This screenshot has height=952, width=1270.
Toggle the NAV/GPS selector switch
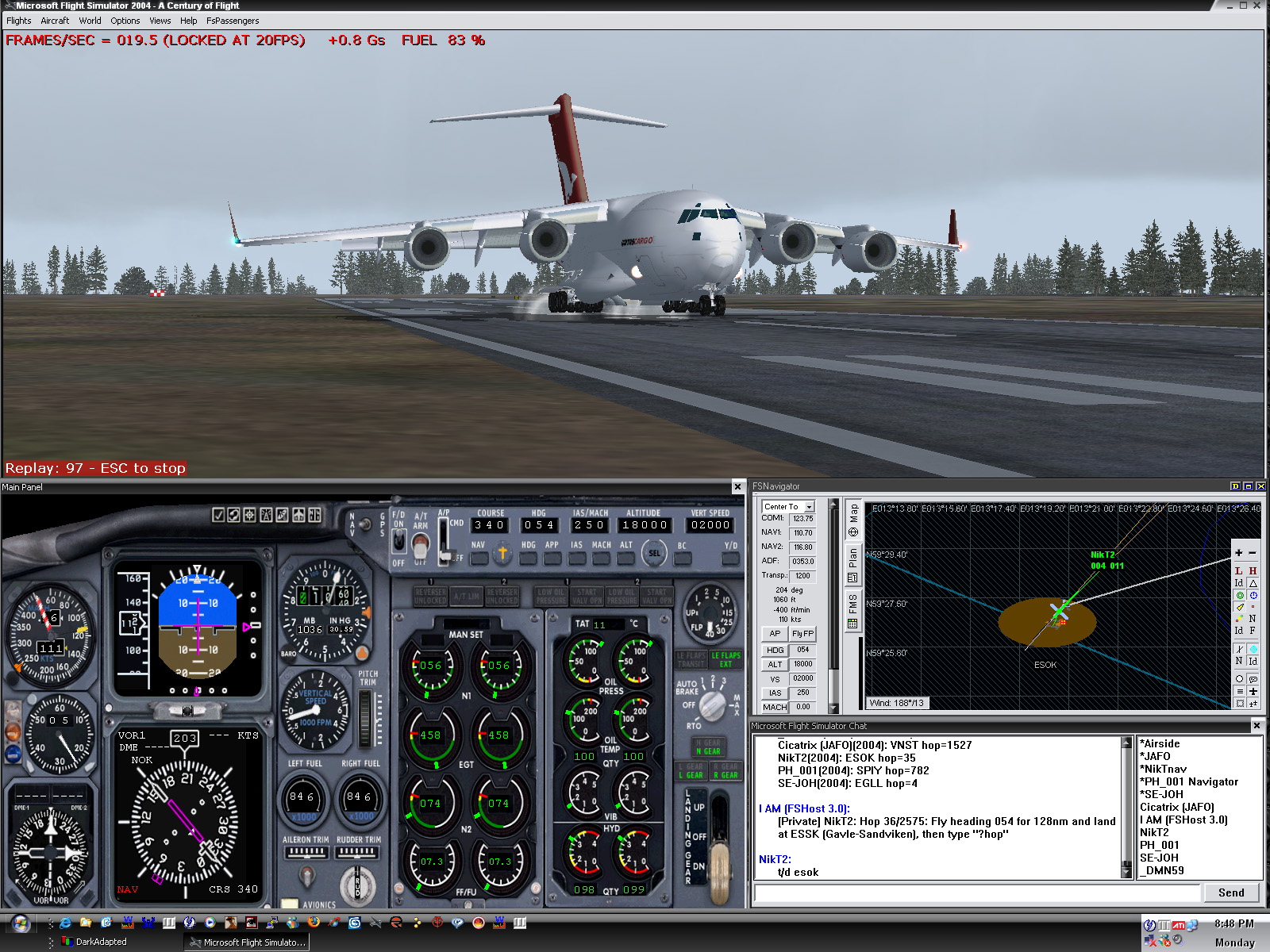pos(366,524)
